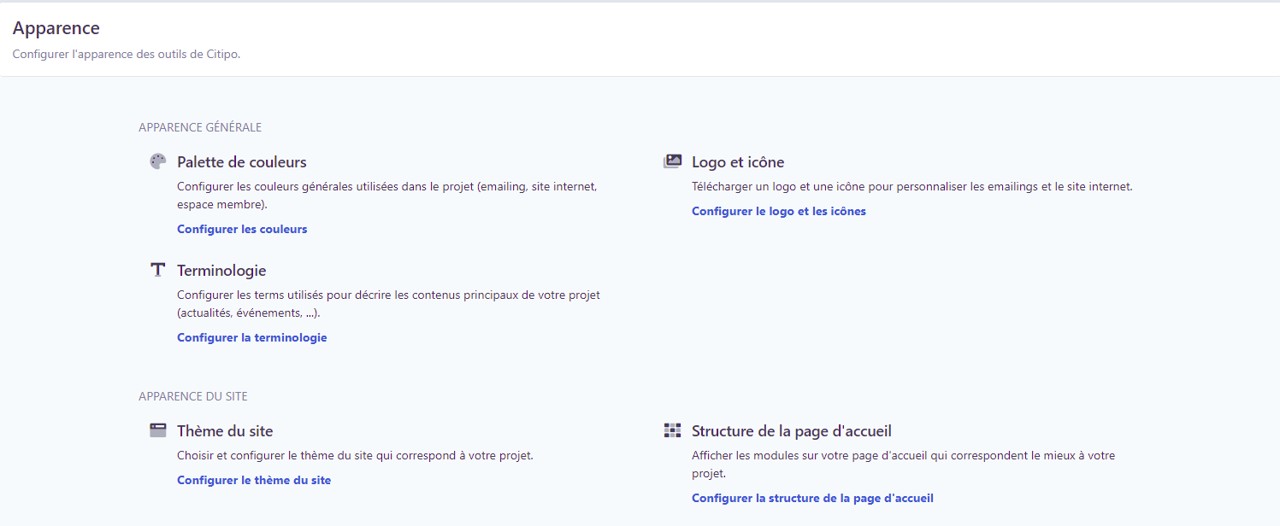Click Structure de la page d'accueil heading
Screen dimensions: 1280x526
pyautogui.click(x=791, y=431)
